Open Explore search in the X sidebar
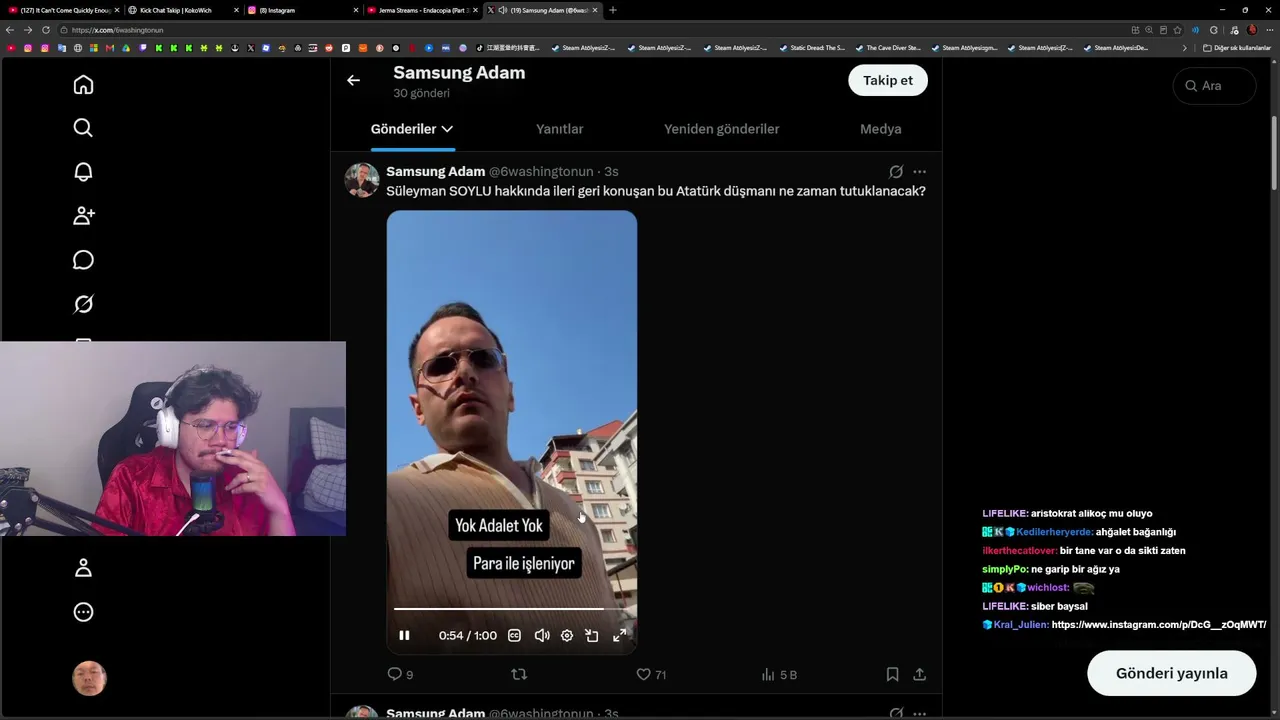The height and width of the screenshot is (720, 1280). 83,128
